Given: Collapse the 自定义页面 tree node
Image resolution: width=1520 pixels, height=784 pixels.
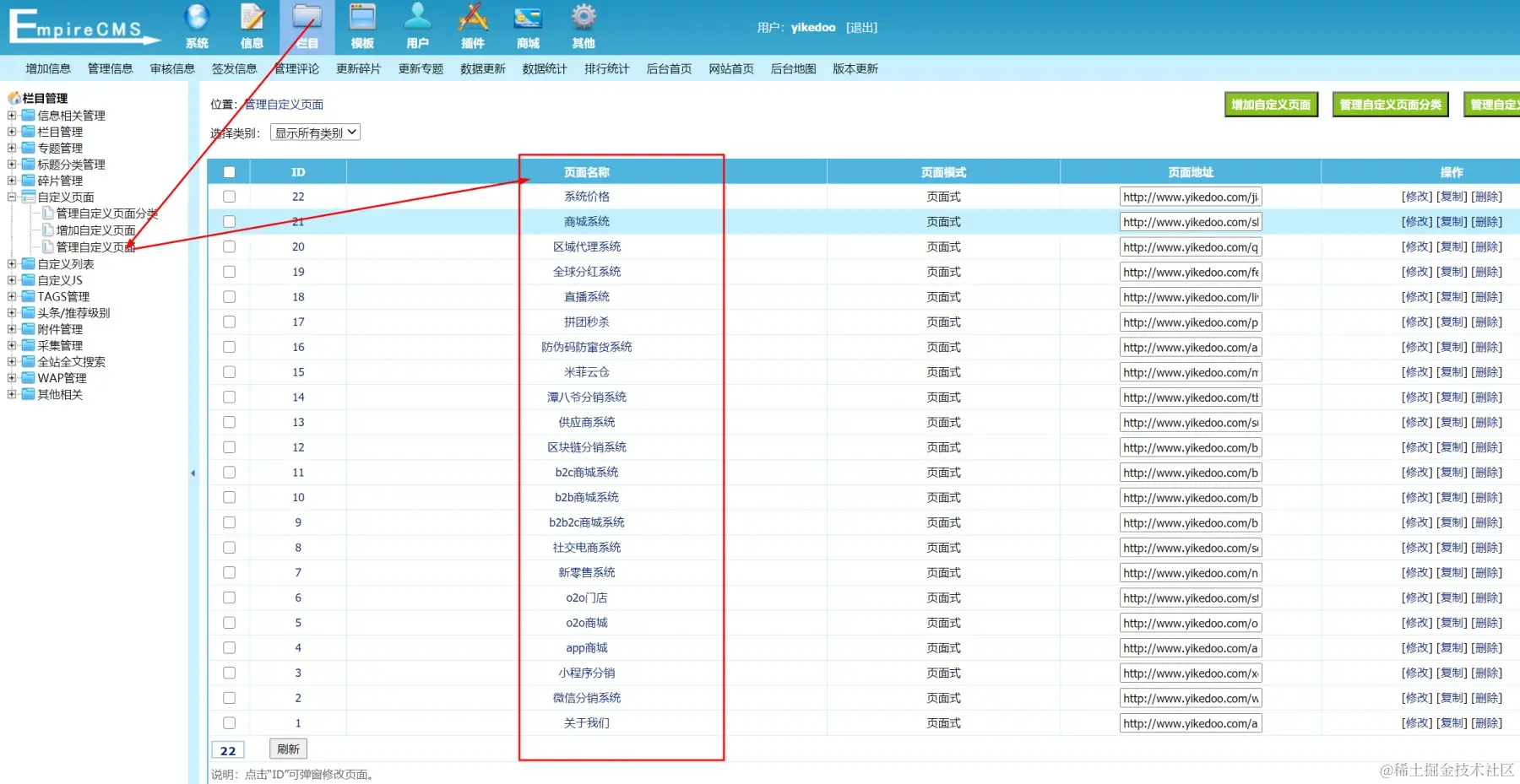Looking at the screenshot, I should (x=12, y=197).
